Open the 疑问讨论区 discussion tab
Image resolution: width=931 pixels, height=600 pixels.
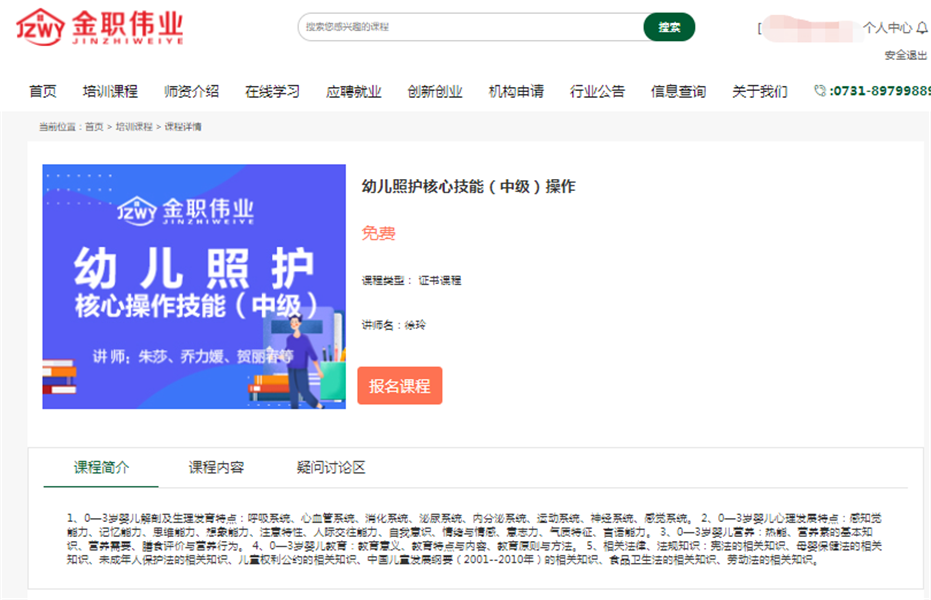[331, 467]
